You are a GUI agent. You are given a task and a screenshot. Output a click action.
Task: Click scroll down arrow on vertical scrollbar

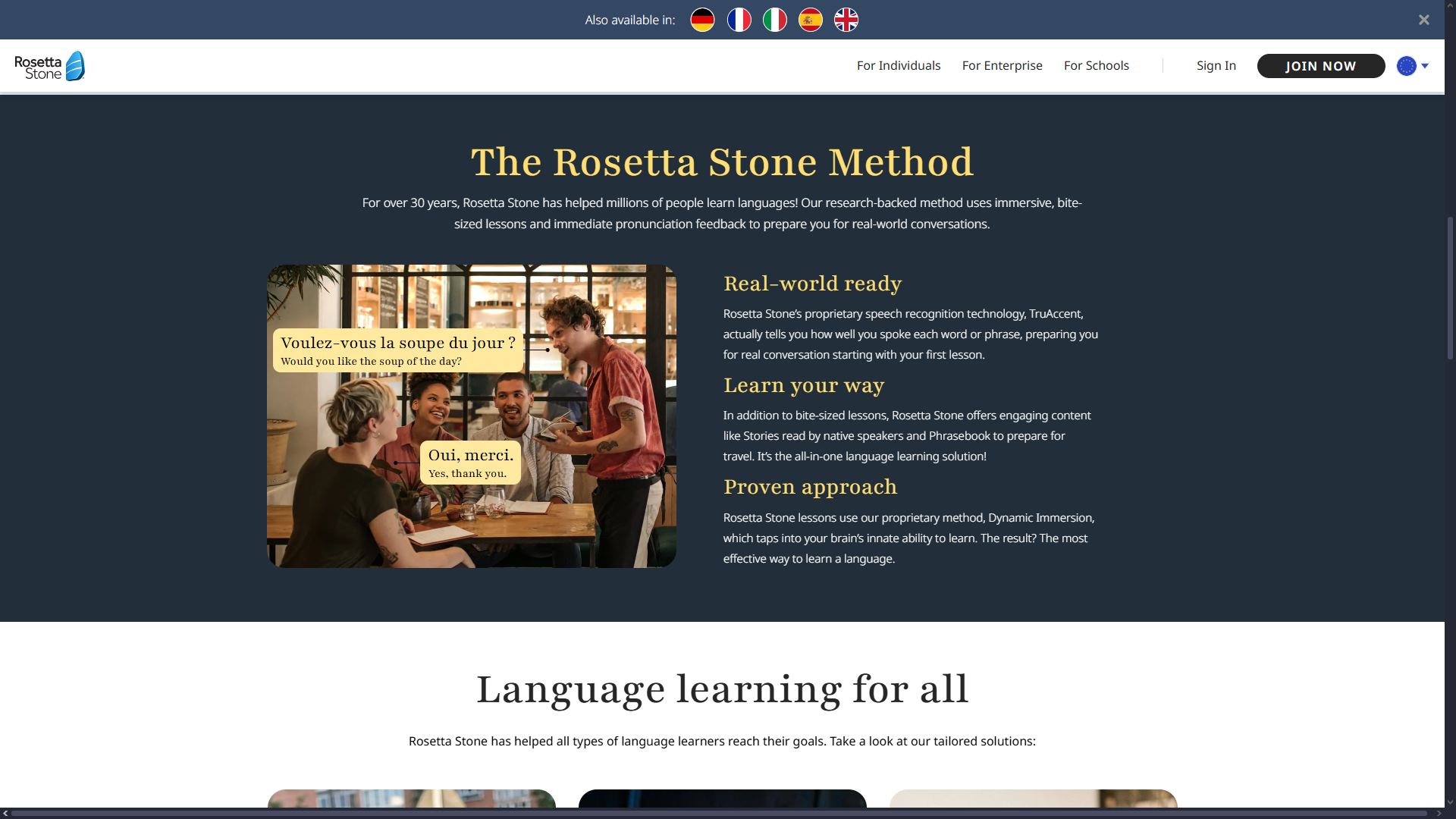[1450, 802]
